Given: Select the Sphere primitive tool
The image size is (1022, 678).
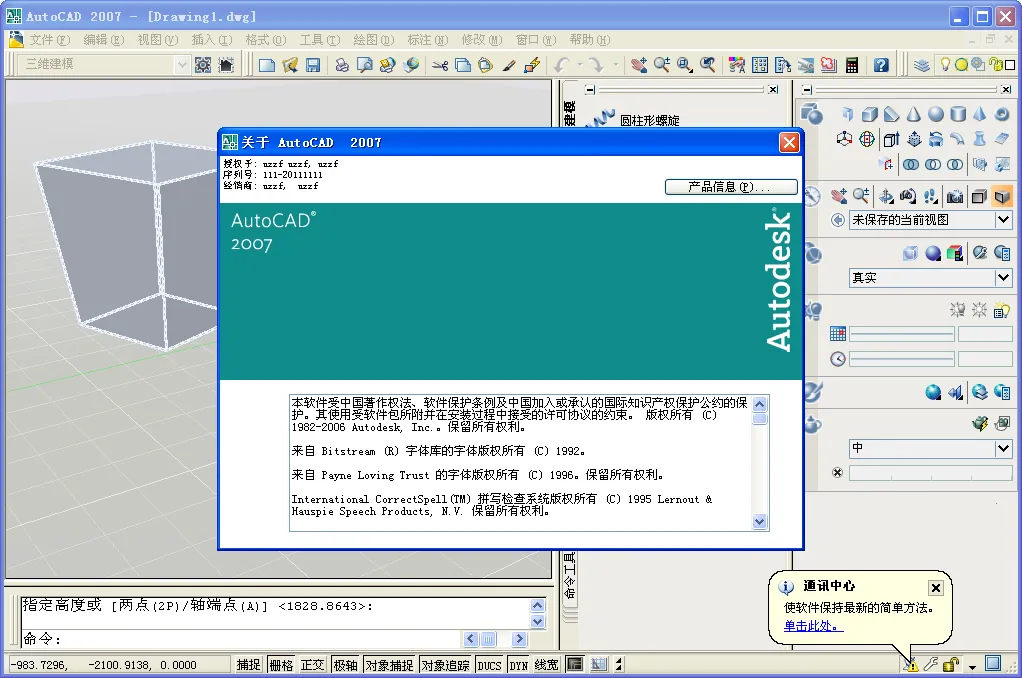Looking at the screenshot, I should tap(936, 114).
